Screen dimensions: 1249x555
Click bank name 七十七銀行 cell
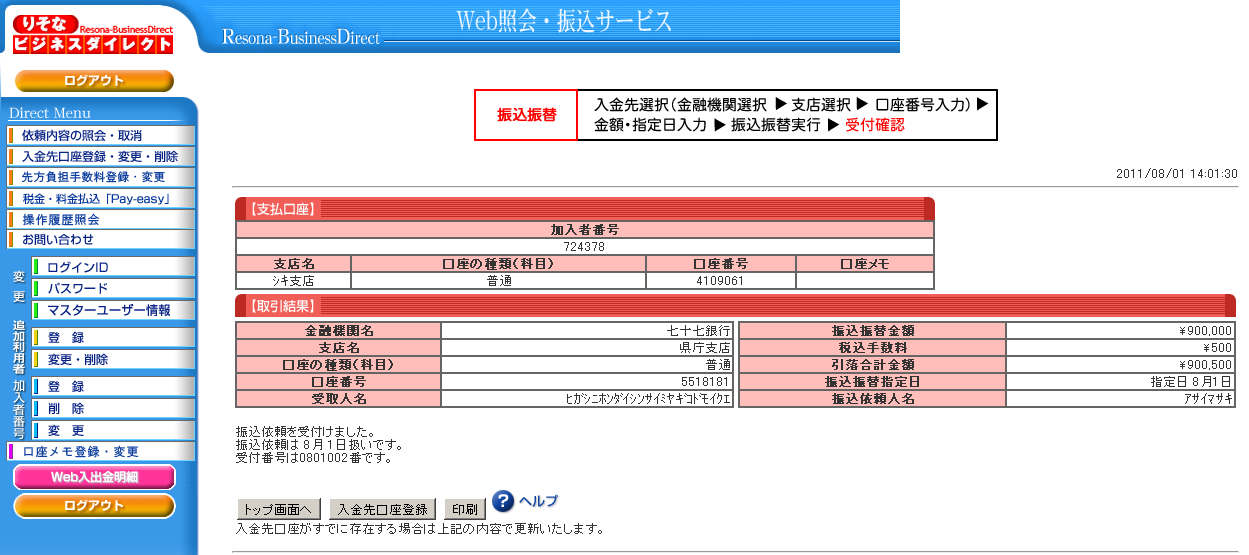click(587, 330)
